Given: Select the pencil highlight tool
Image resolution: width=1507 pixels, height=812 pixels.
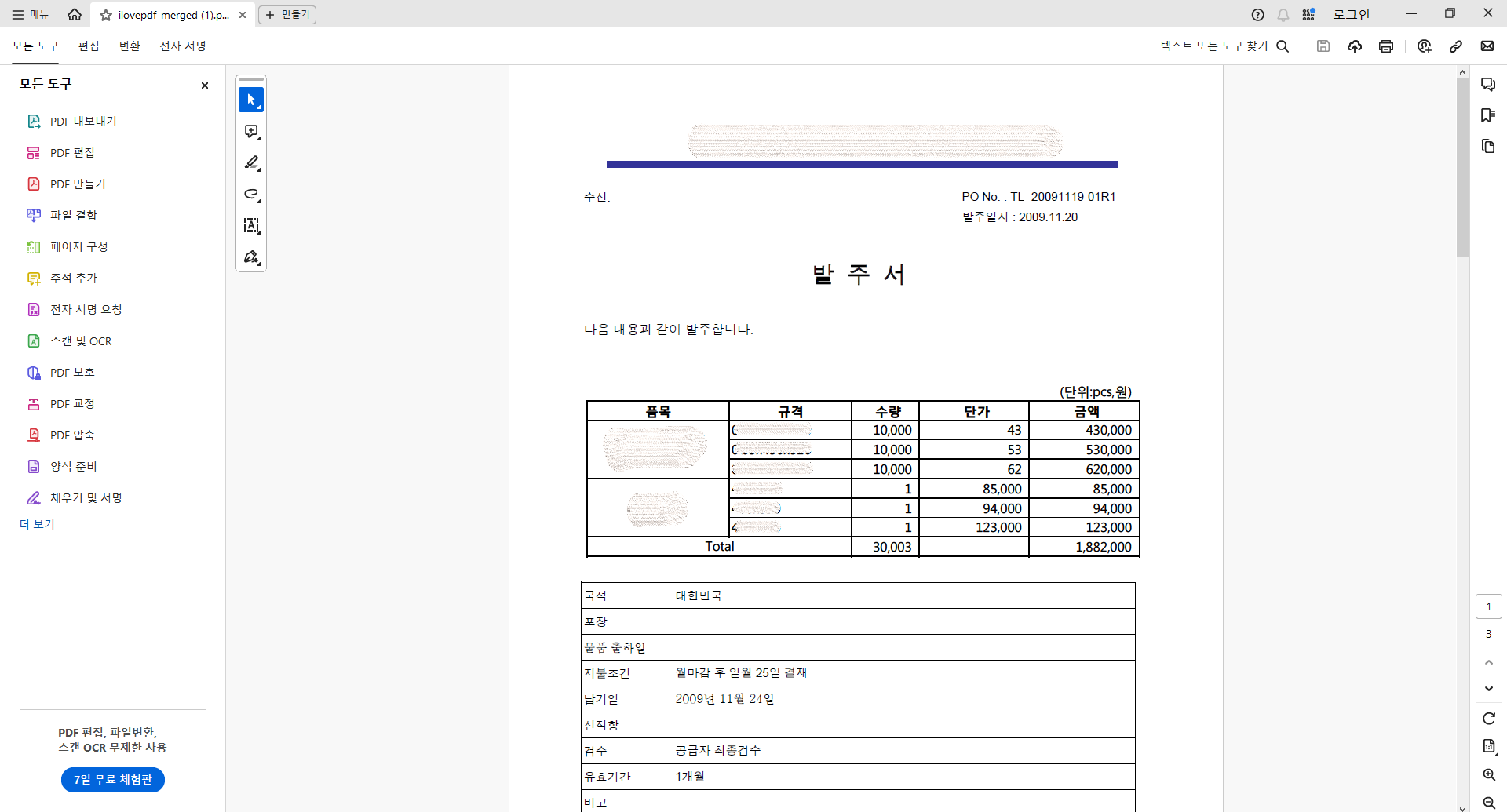Looking at the screenshot, I should pyautogui.click(x=251, y=163).
